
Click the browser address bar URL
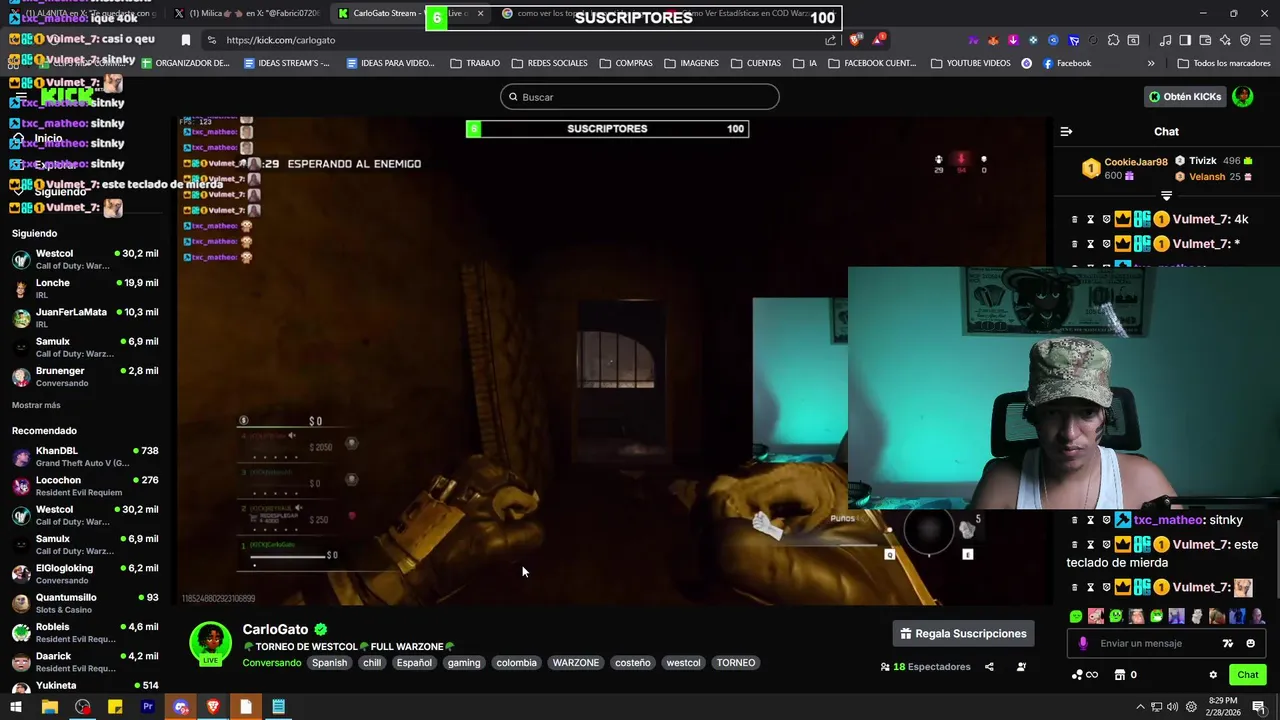tap(280, 40)
